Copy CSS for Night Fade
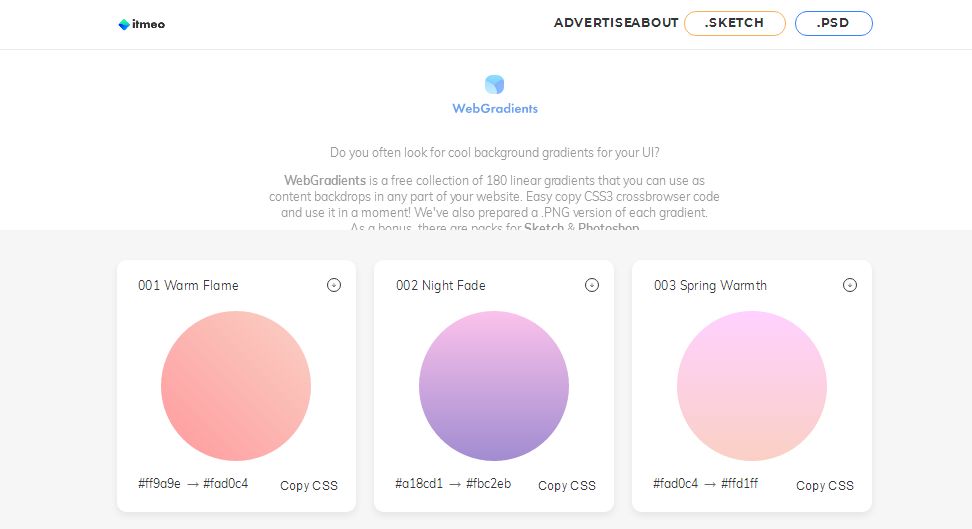Screen dimensions: 972x529 point(567,485)
